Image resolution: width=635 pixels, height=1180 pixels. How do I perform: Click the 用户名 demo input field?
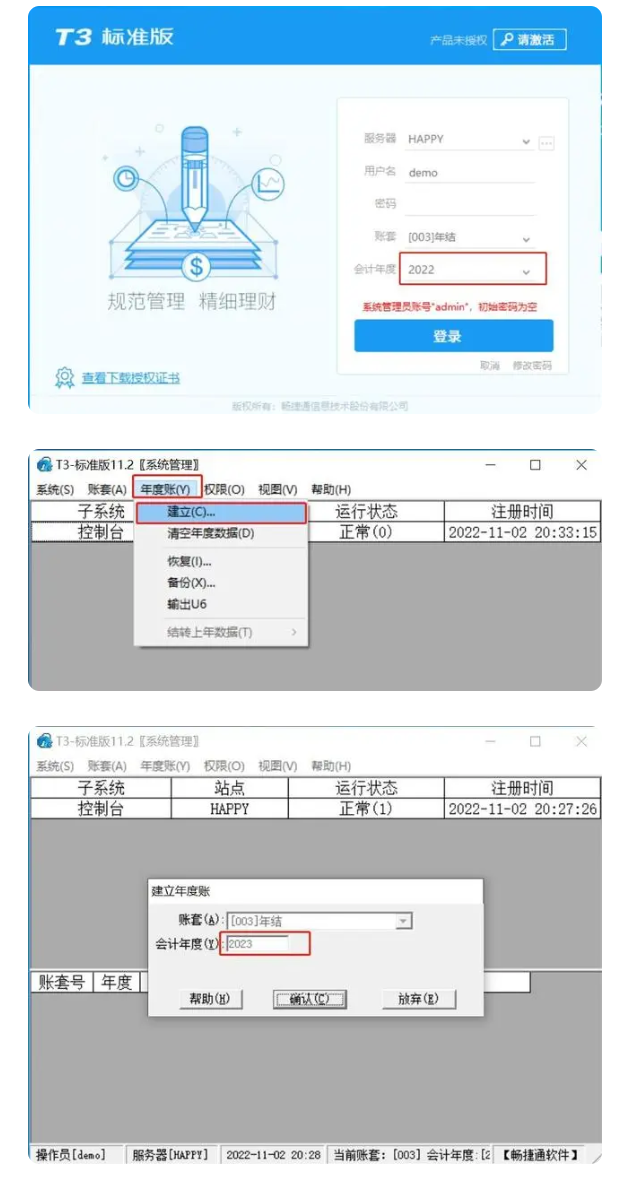469,172
